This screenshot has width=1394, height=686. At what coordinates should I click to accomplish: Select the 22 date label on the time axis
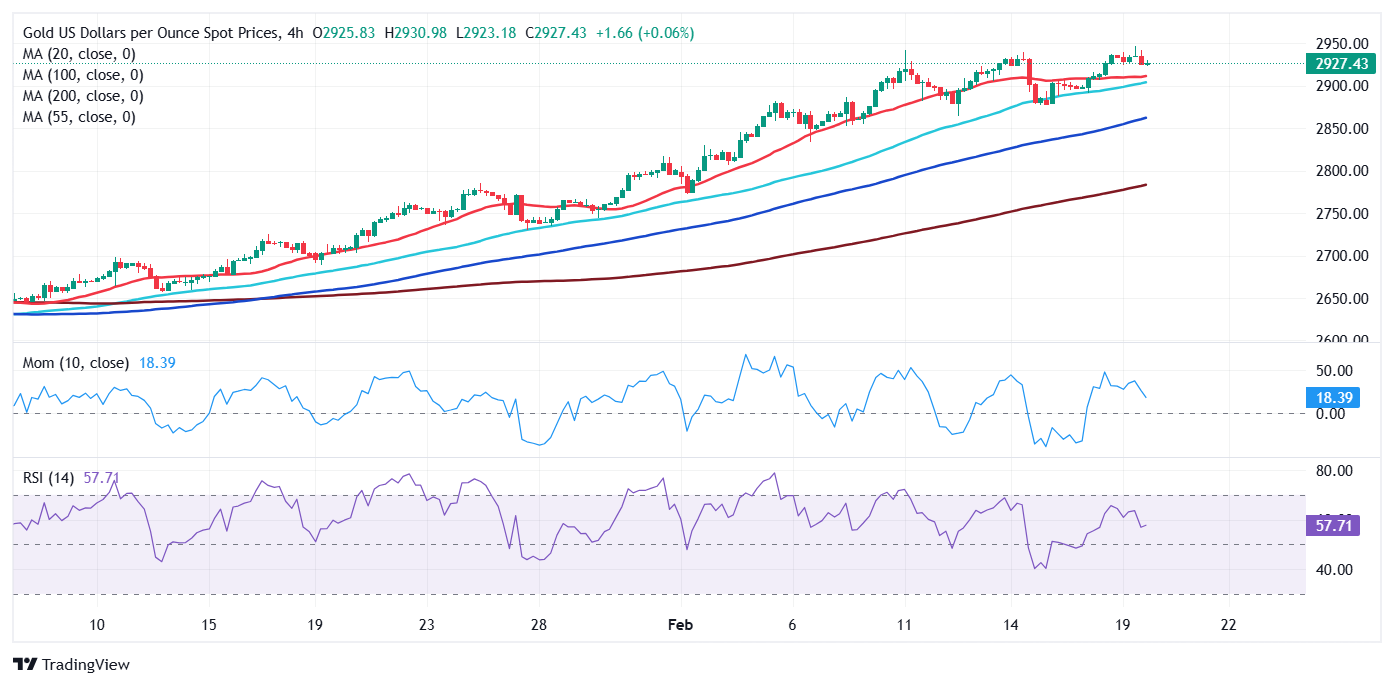[1227, 623]
